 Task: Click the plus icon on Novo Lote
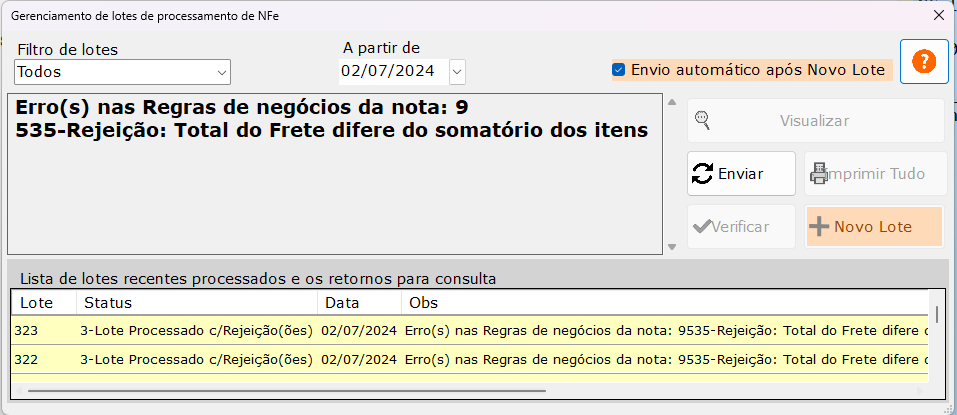point(819,226)
